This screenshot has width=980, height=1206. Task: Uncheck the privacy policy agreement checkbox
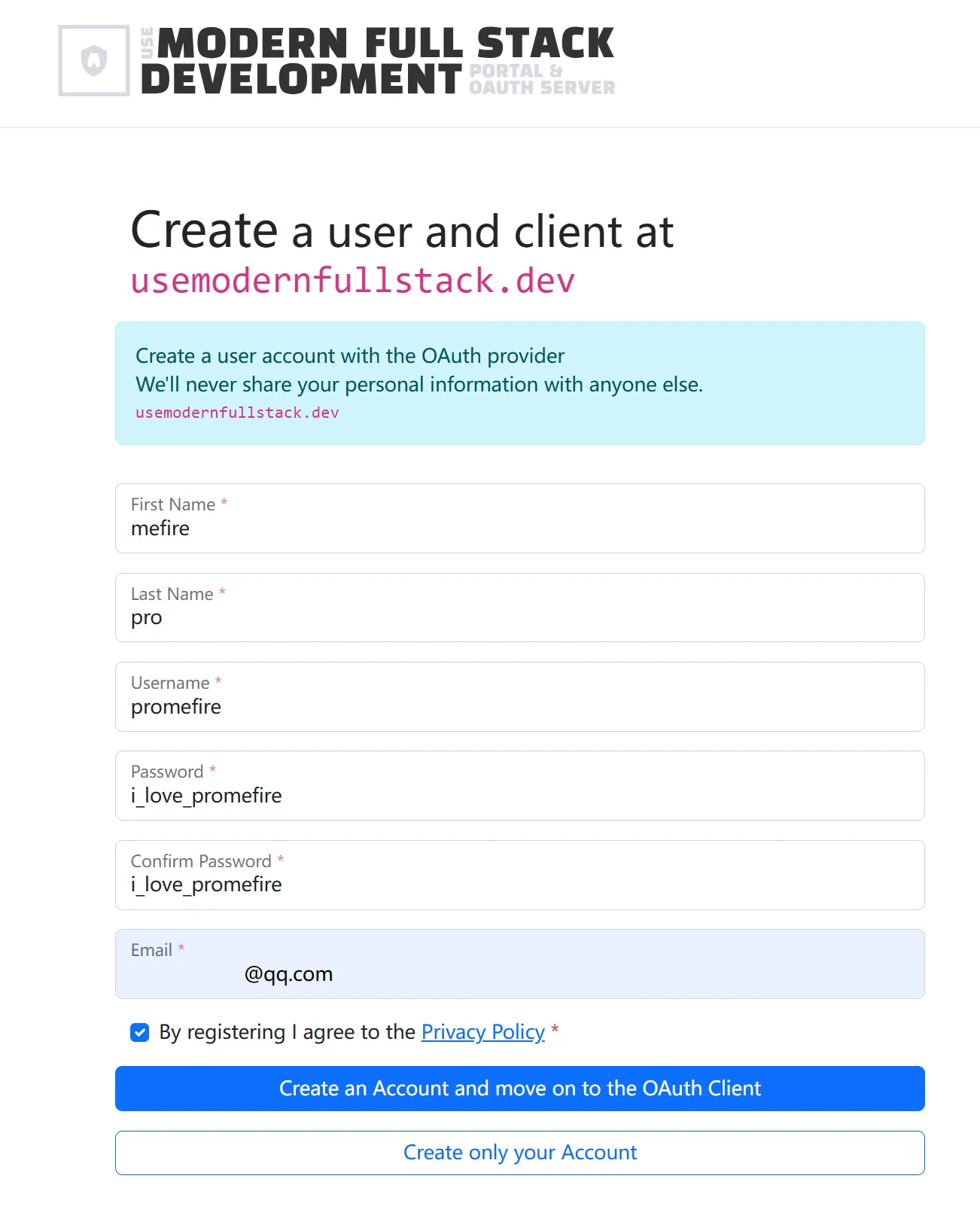coord(140,1032)
